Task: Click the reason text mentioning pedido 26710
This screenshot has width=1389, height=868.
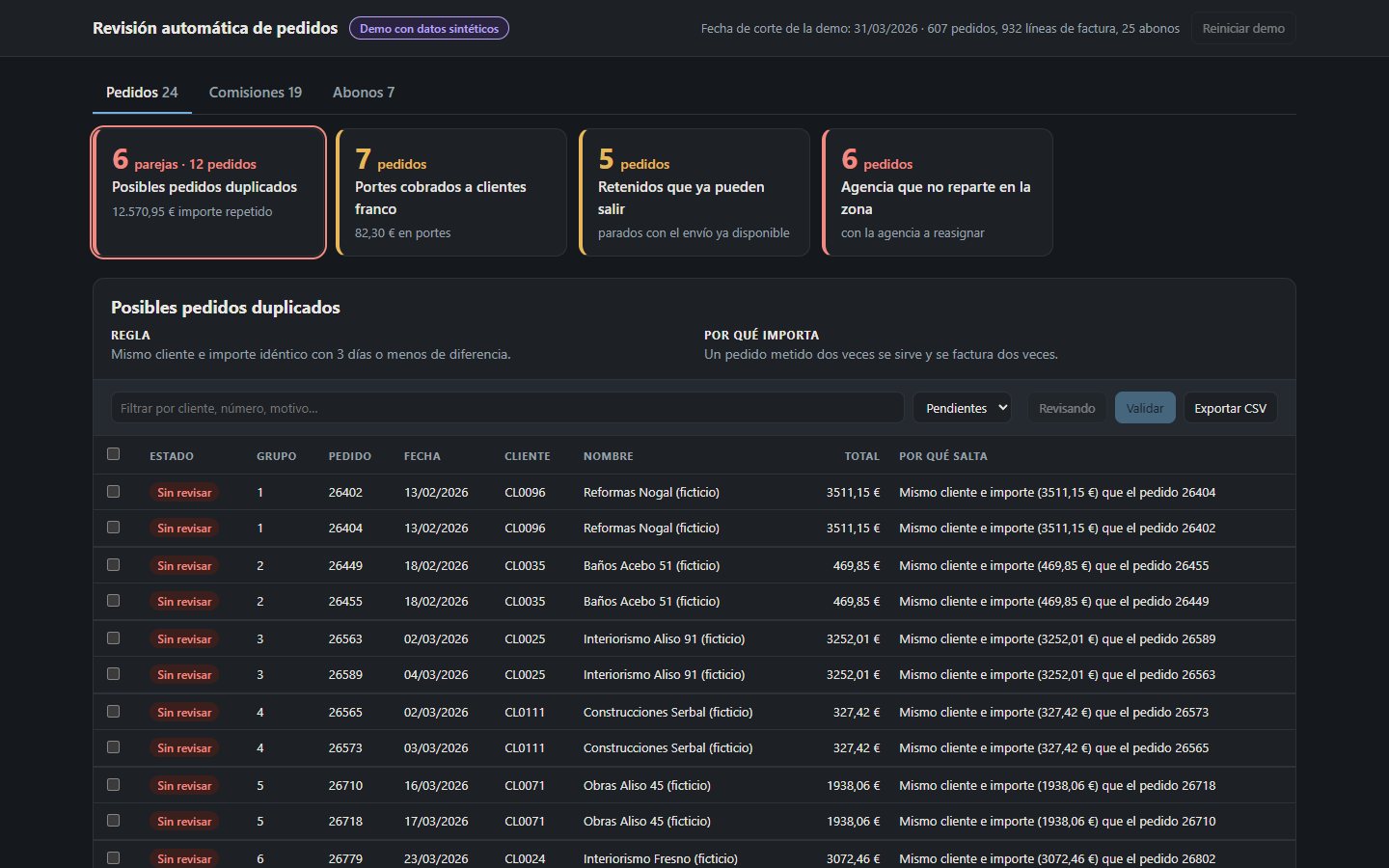Action: coord(1057,821)
